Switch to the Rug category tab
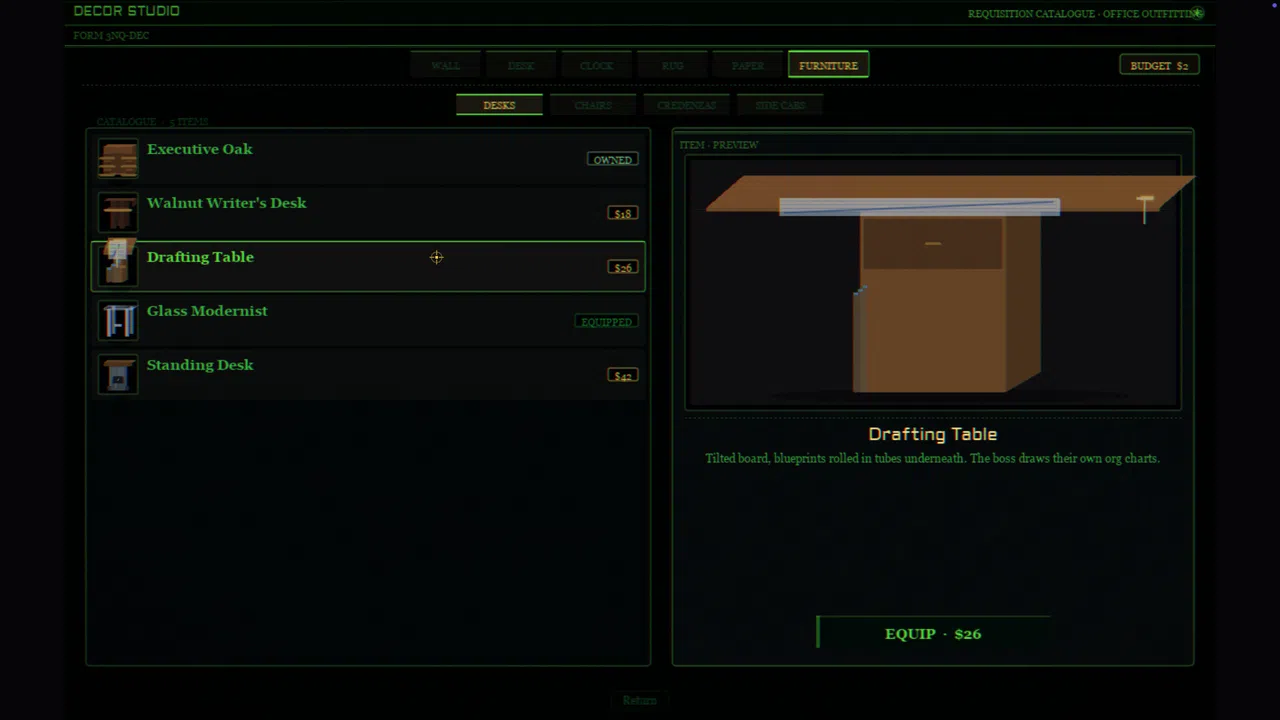 672,65
